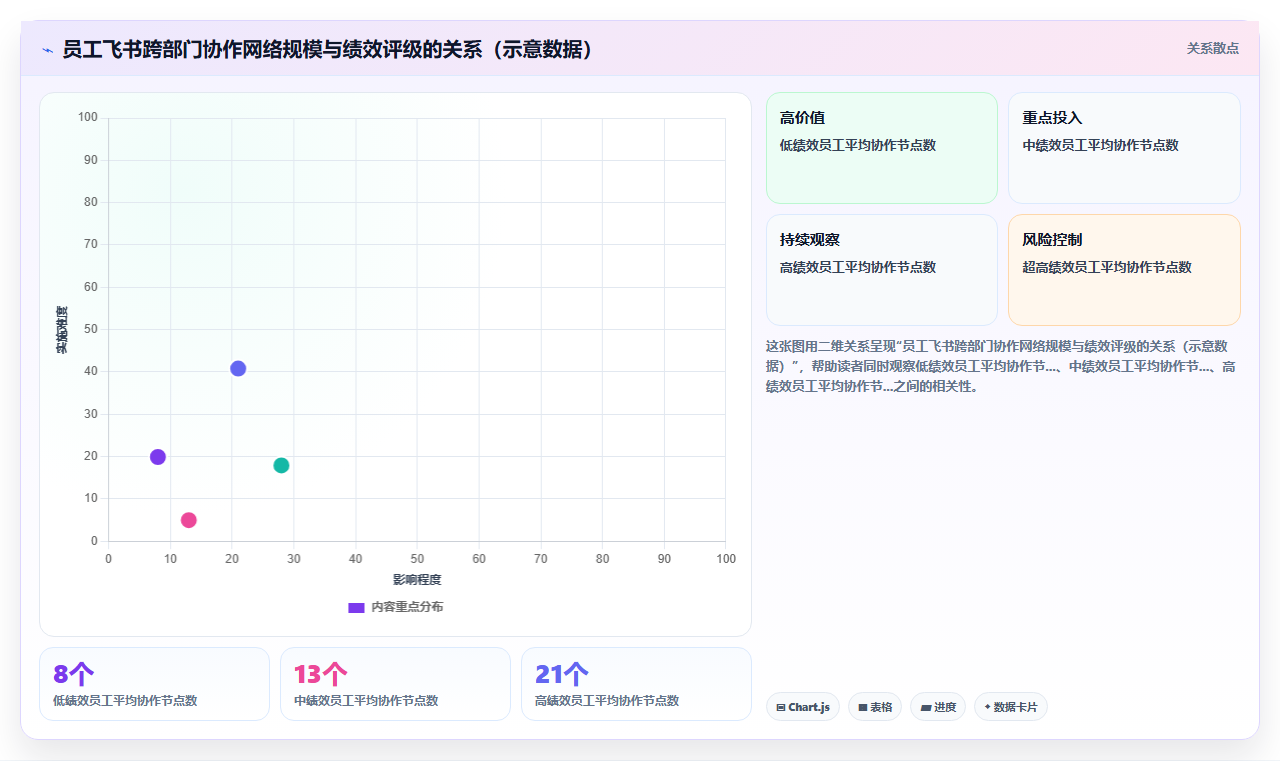Open the 高价值 quadrant card
Screen dimensions: 1280x761
click(x=882, y=148)
